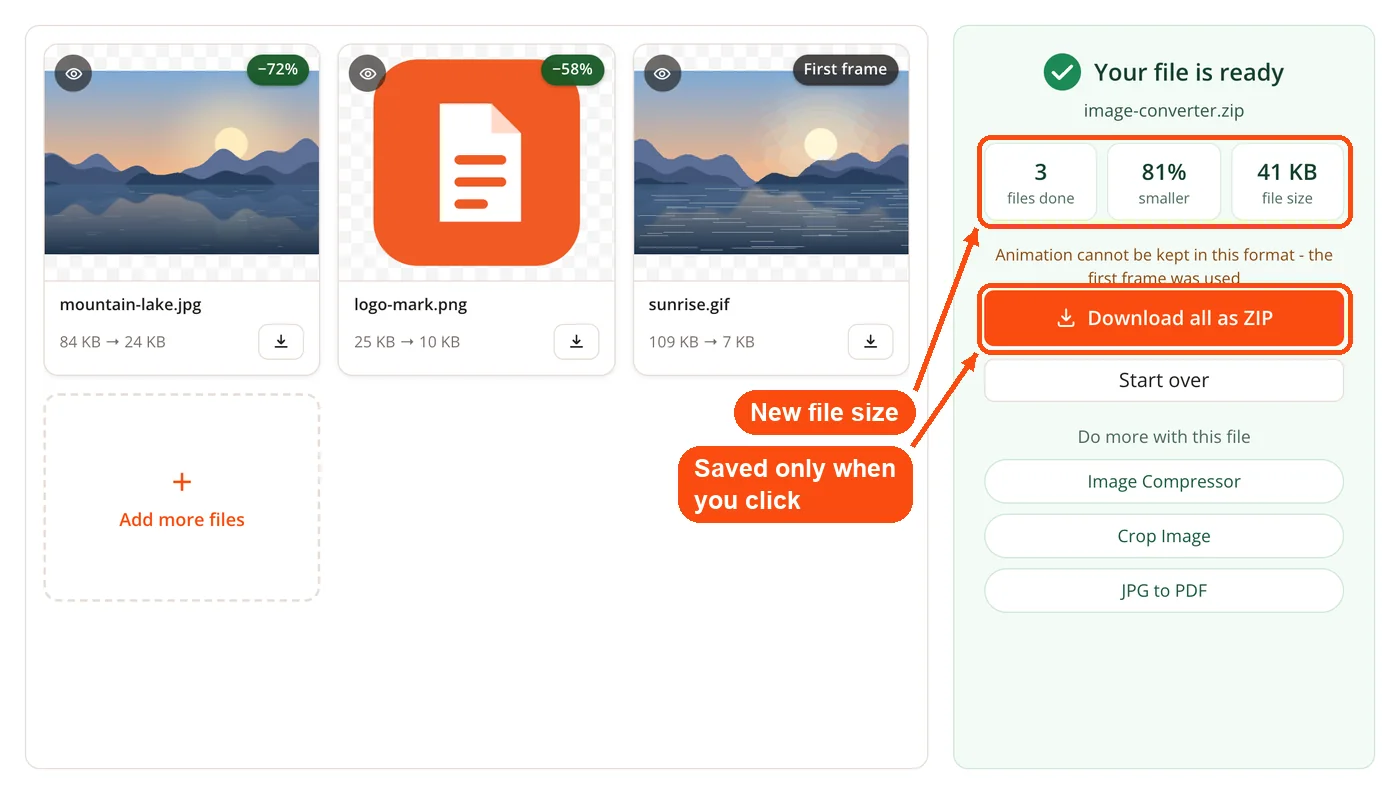Click the Start over button

point(1164,381)
